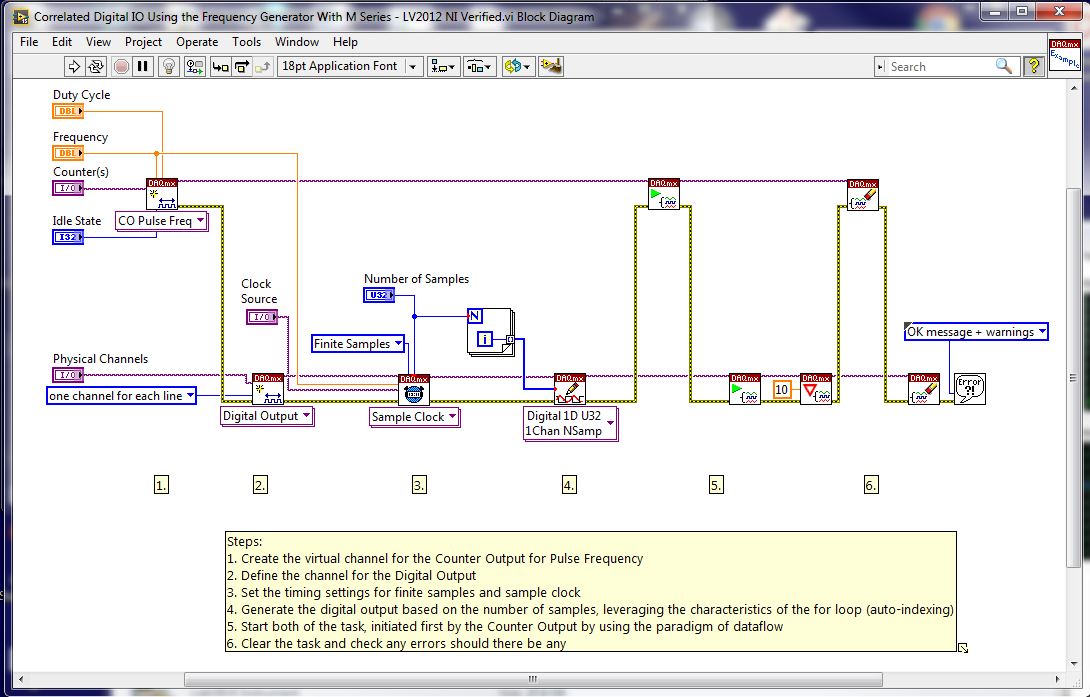This screenshot has height=697, width=1090.
Task: Select the DAQmx Timing node
Action: tap(414, 389)
